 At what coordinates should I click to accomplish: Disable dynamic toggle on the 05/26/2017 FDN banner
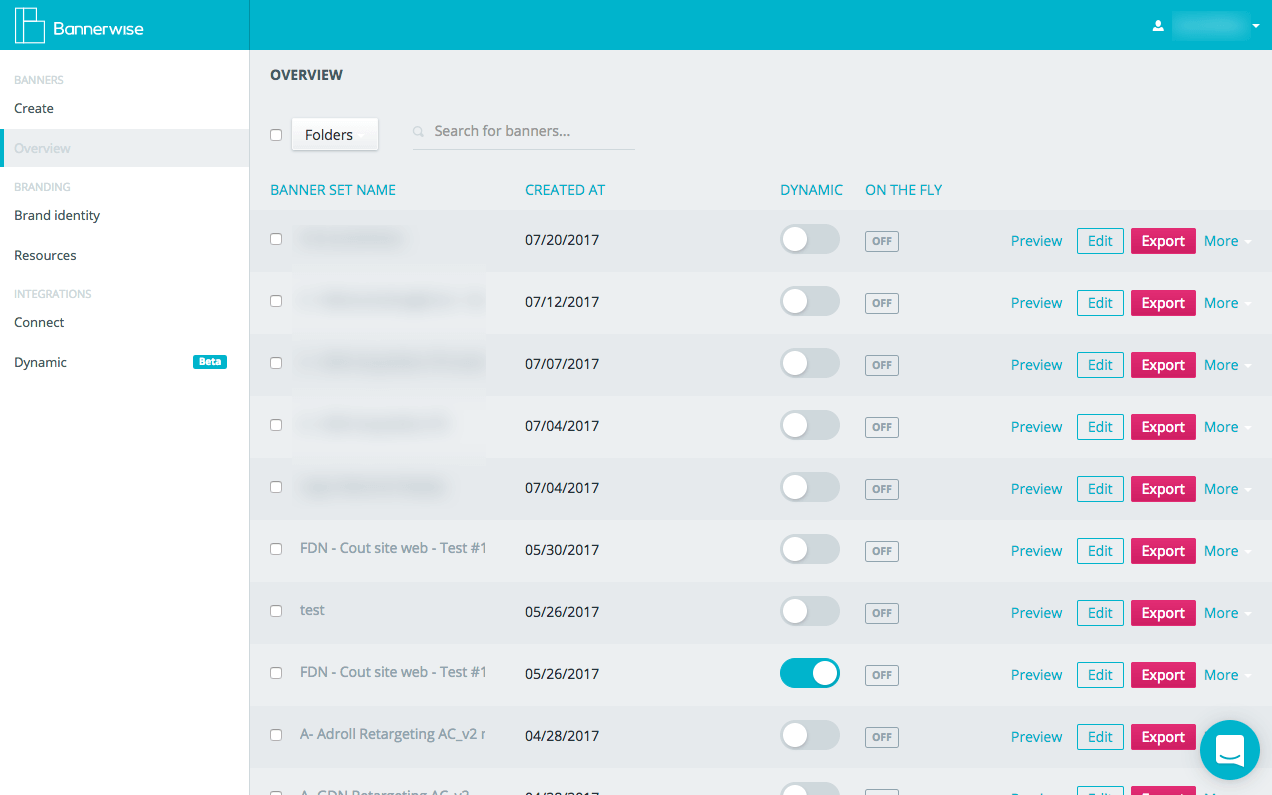[x=809, y=674]
